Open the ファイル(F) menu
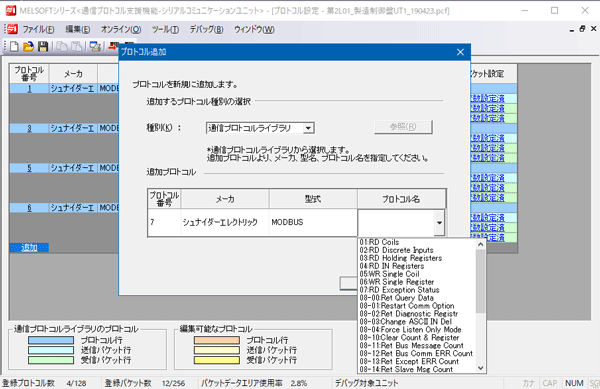The height and width of the screenshot is (389, 600). [x=38, y=29]
